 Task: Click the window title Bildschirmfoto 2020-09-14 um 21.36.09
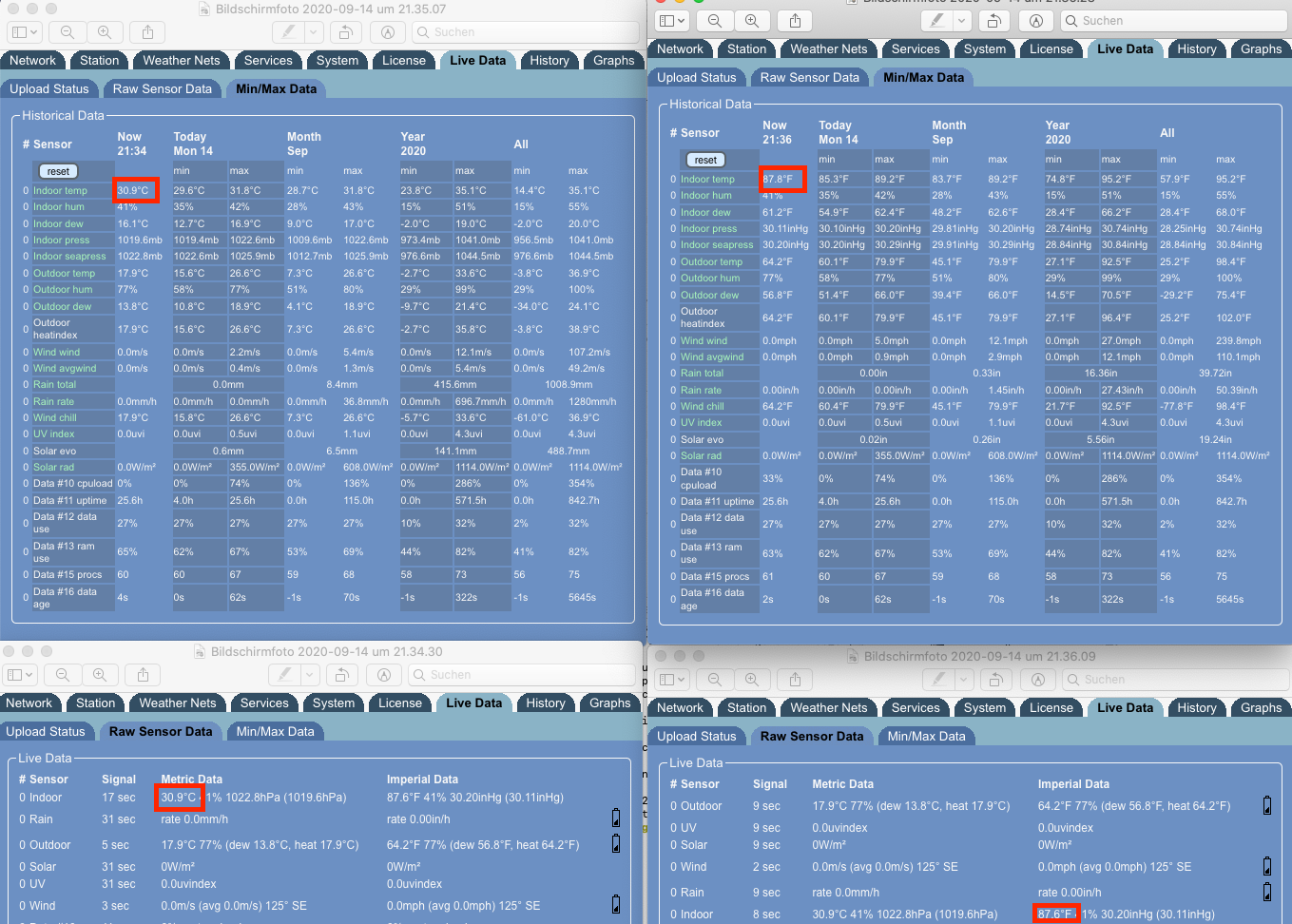click(979, 656)
